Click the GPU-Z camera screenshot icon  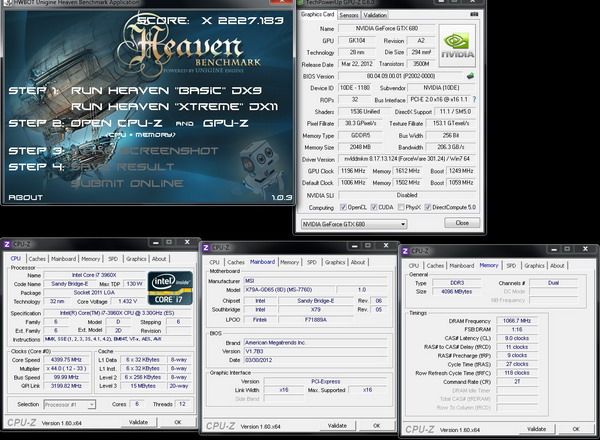click(x=474, y=15)
